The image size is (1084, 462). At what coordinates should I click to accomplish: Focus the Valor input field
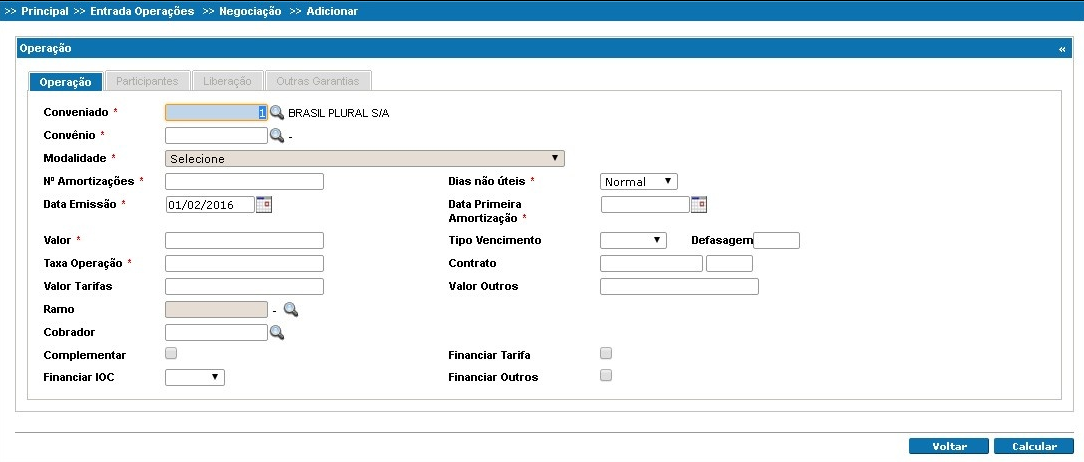click(x=244, y=240)
